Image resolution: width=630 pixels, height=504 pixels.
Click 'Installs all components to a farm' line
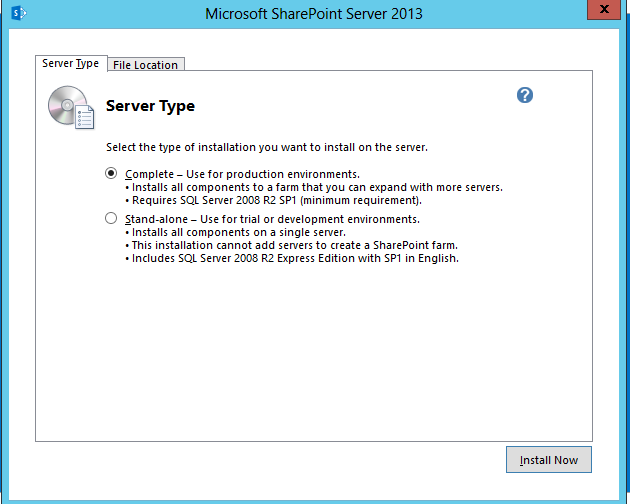(x=314, y=187)
